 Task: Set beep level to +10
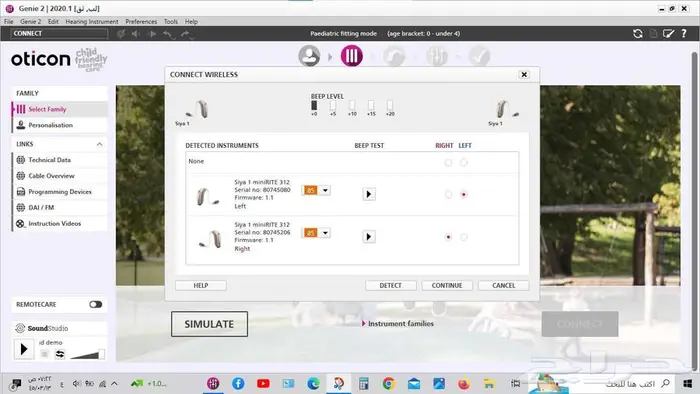[x=352, y=105]
